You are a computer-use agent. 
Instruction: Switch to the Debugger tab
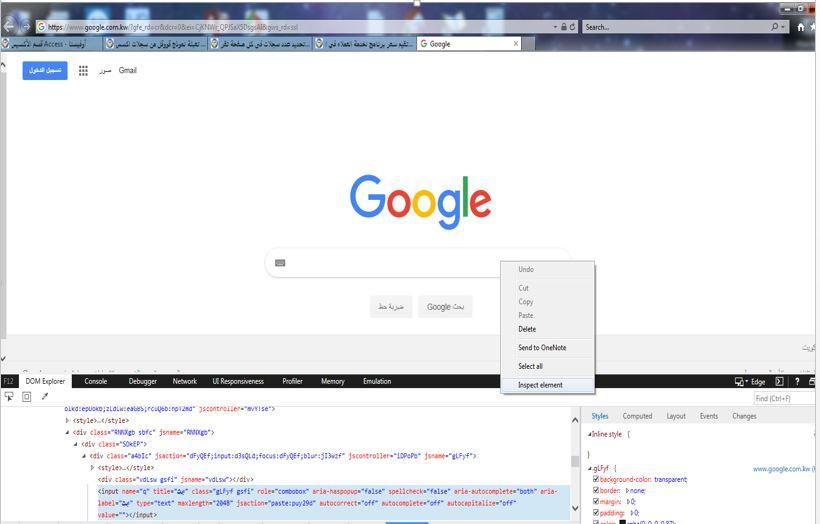[143, 381]
